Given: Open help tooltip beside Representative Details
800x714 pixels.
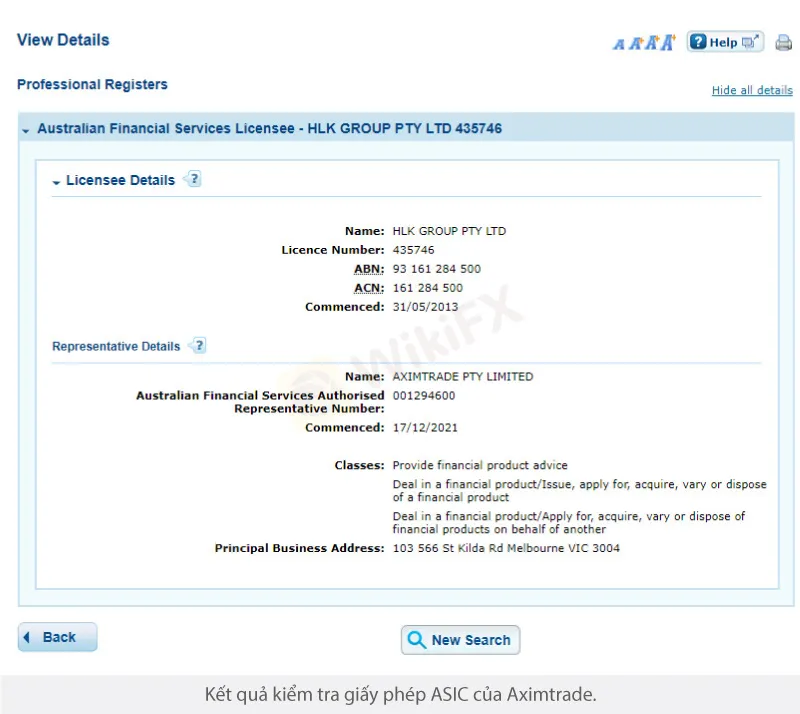Looking at the screenshot, I should [x=198, y=346].
